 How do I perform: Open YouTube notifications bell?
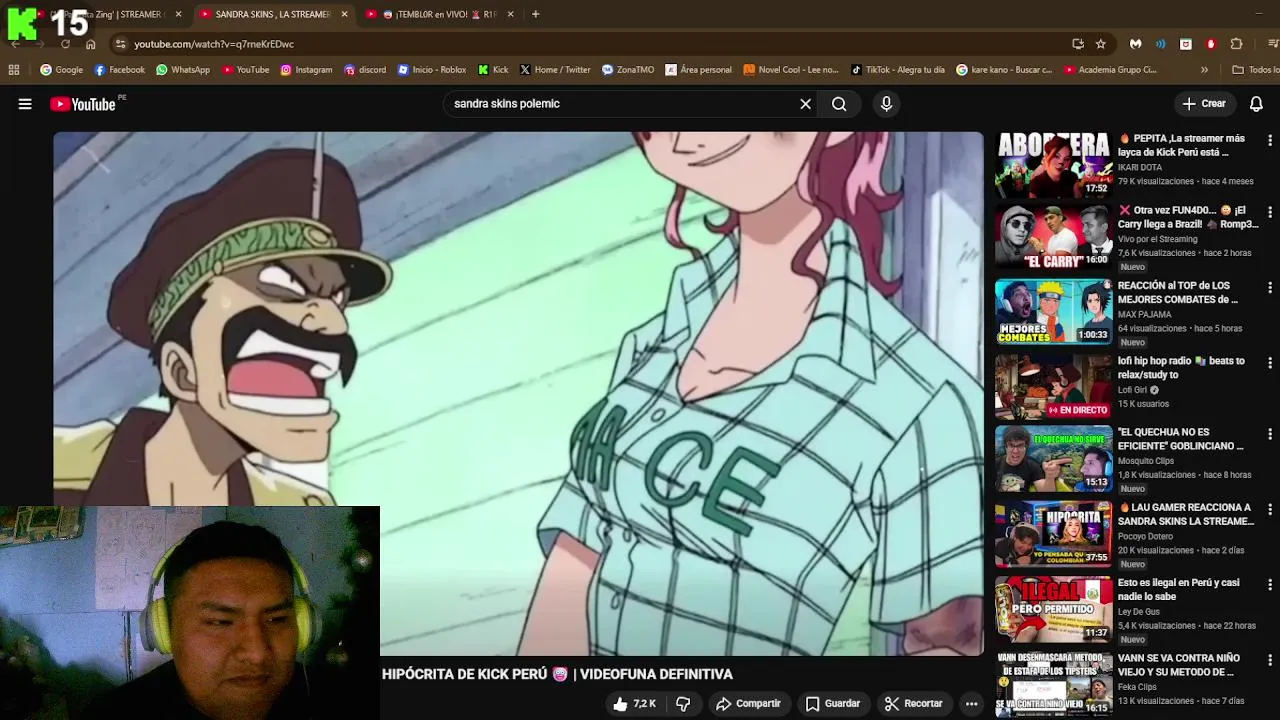click(1256, 104)
